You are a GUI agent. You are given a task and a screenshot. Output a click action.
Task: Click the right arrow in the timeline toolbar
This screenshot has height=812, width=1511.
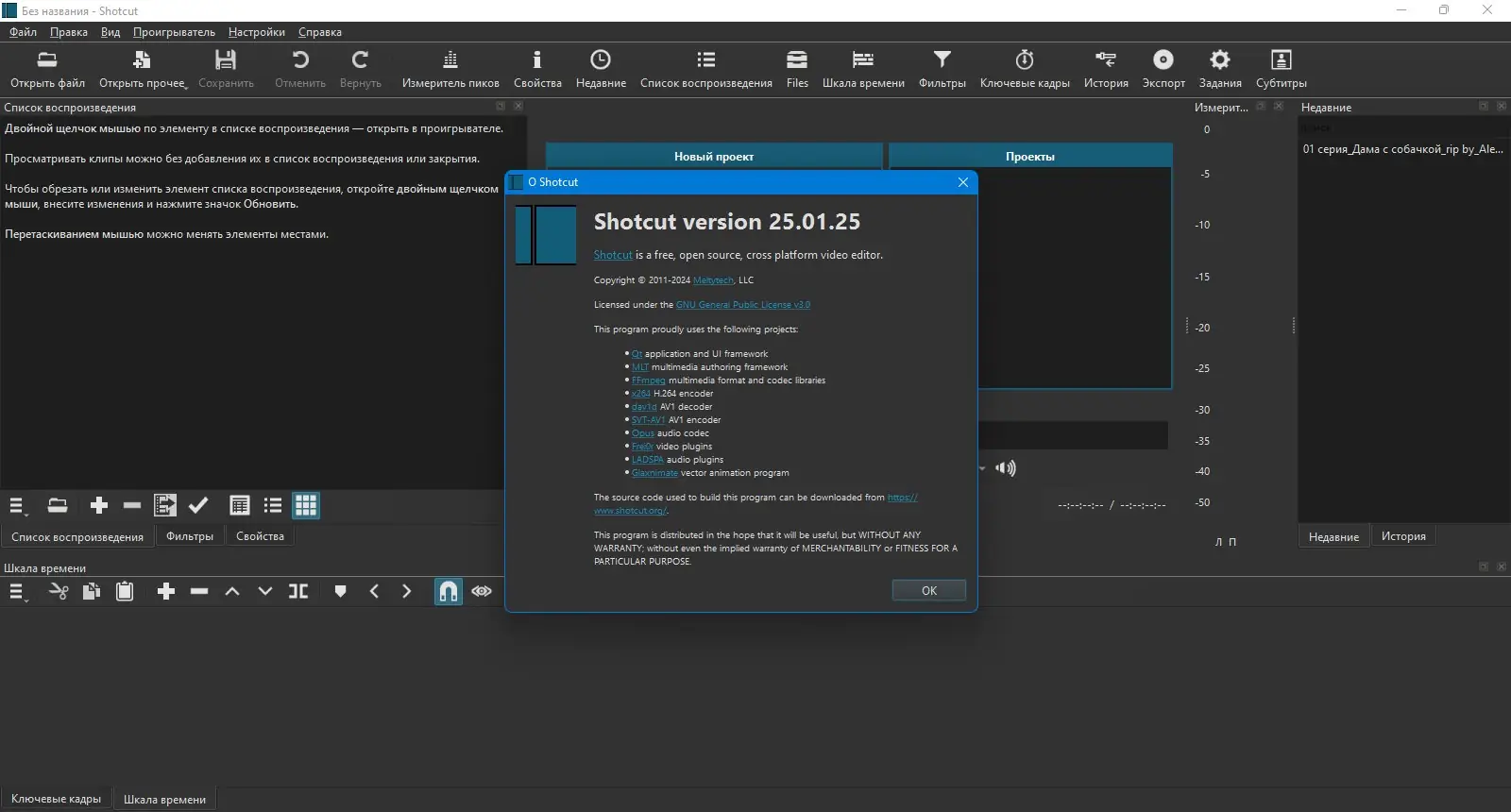[407, 592]
